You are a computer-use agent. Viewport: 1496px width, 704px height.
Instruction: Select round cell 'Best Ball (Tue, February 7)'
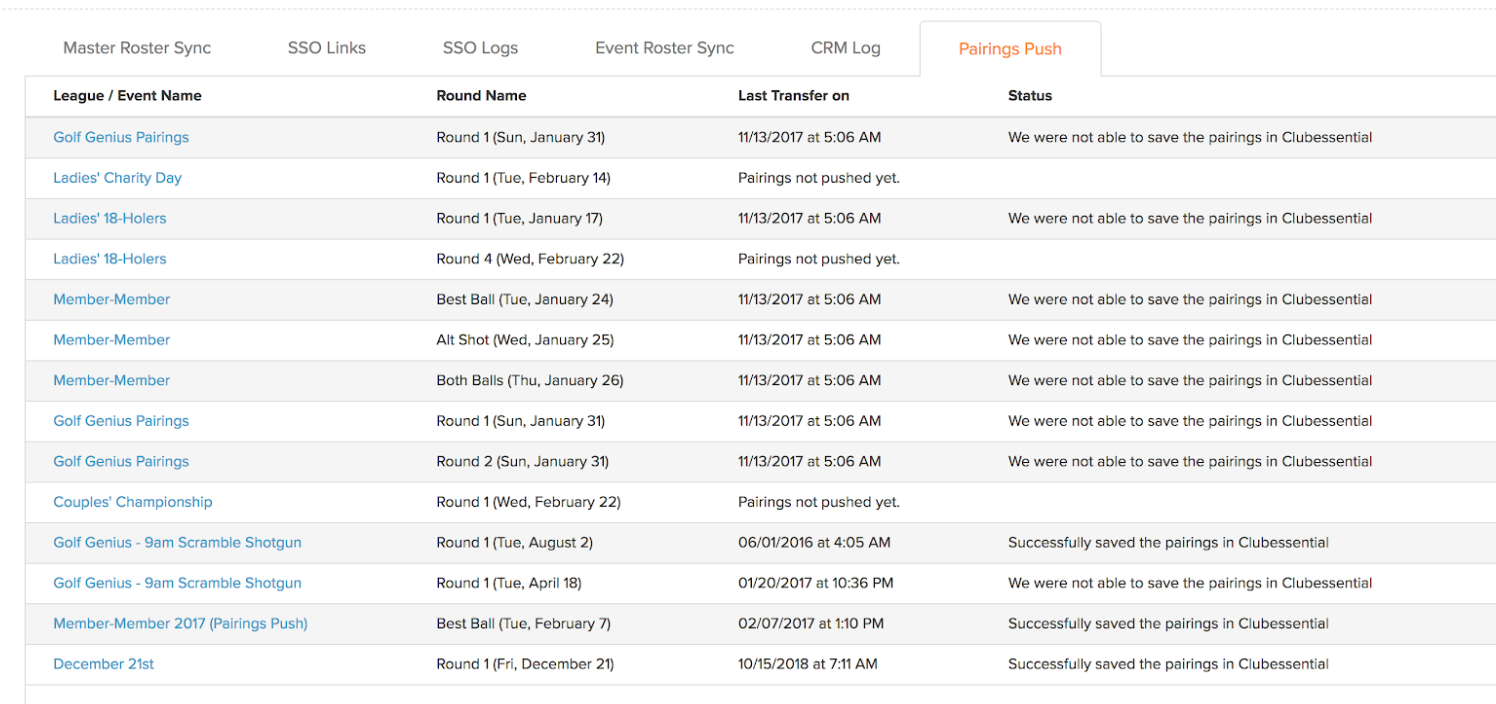[x=523, y=624]
